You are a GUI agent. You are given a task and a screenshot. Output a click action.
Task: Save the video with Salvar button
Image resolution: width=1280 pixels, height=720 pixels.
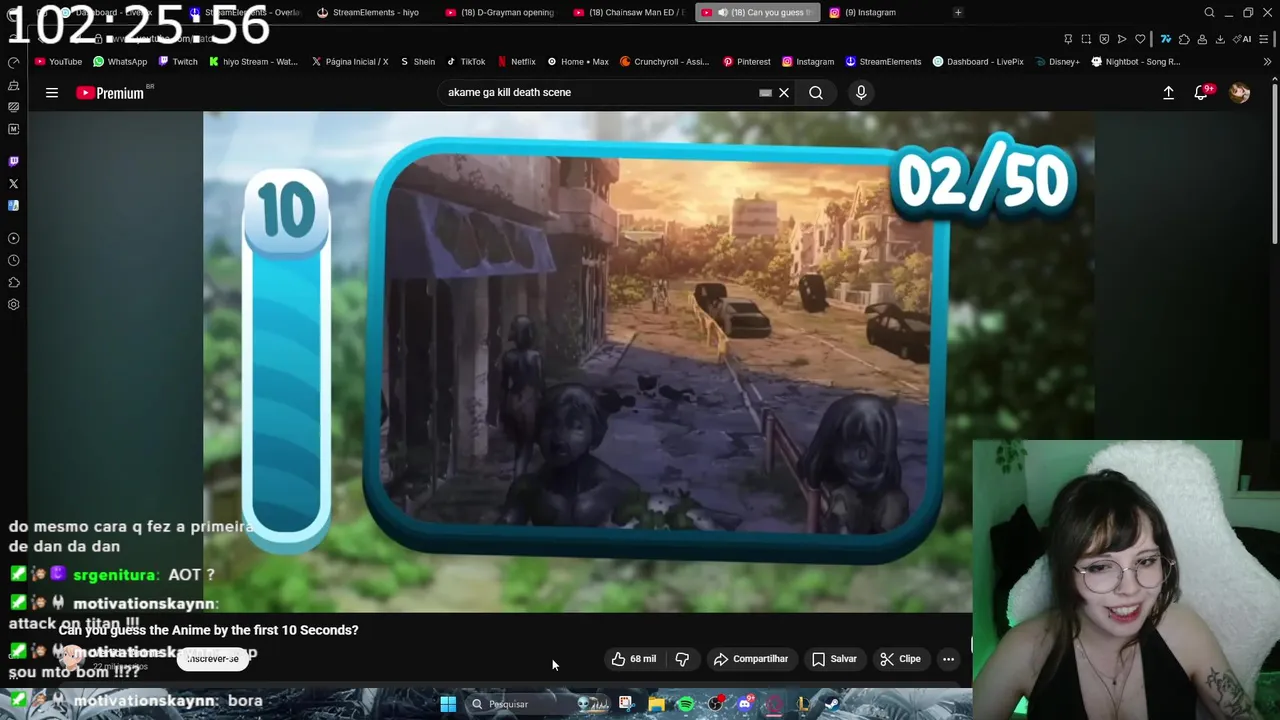pos(834,659)
